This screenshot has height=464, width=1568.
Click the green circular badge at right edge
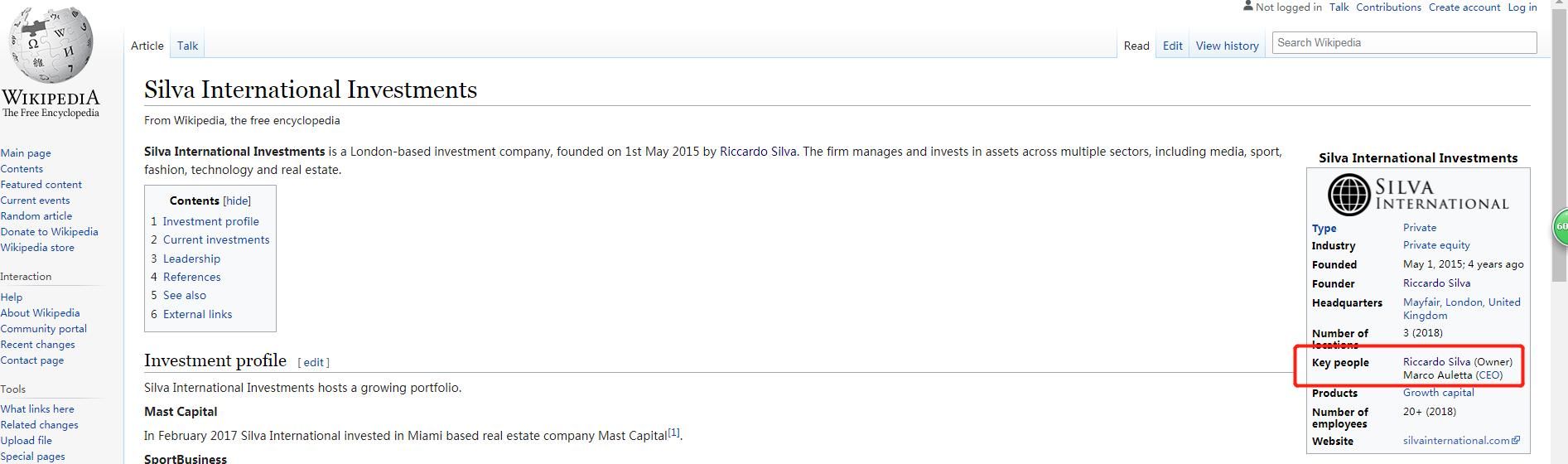1561,226
